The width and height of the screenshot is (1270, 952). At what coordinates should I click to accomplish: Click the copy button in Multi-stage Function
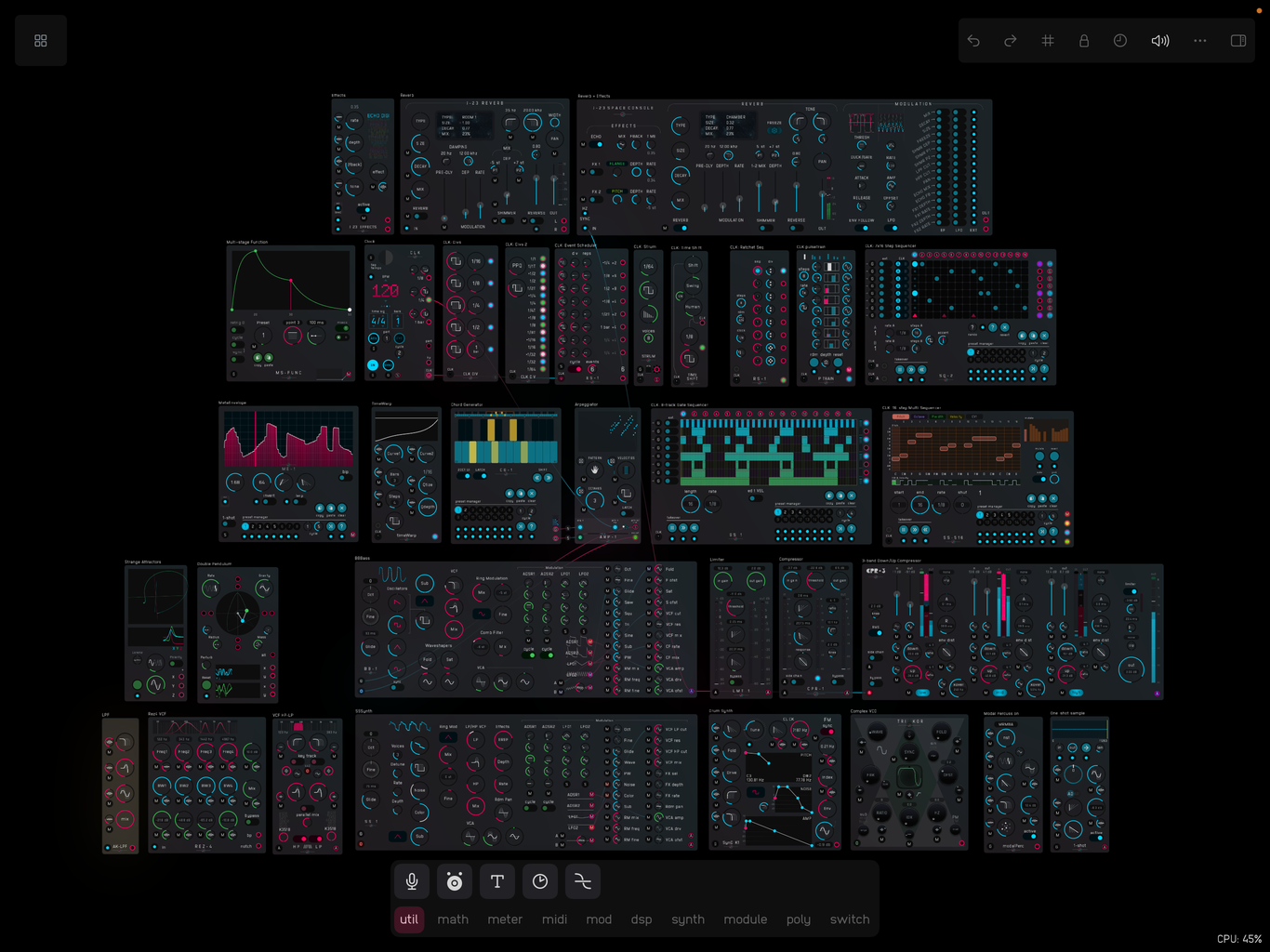pos(258,357)
